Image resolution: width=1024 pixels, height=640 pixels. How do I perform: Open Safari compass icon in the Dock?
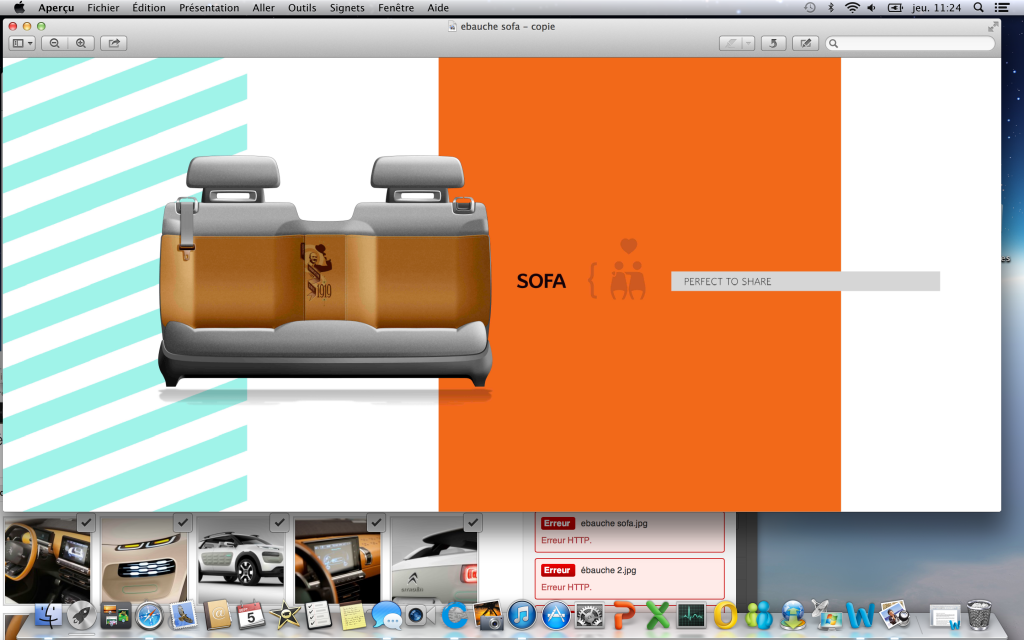(x=149, y=615)
